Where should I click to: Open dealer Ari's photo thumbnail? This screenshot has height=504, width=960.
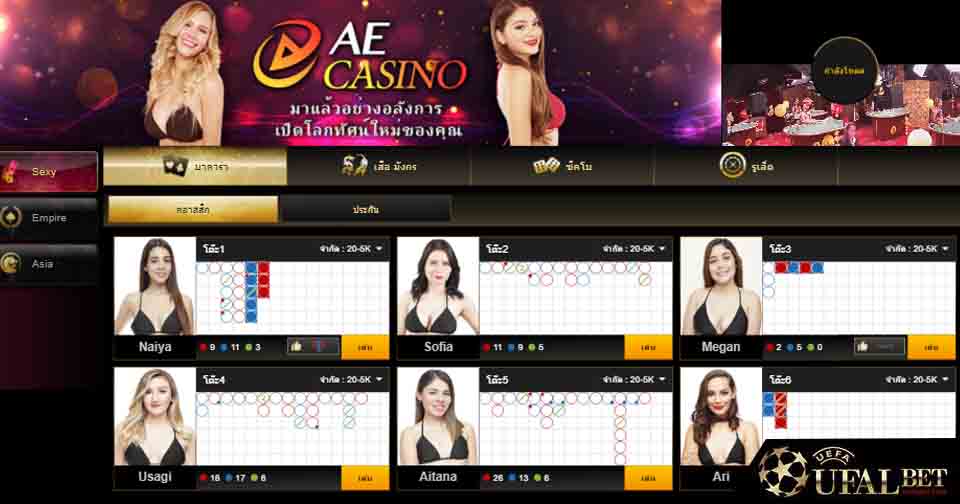point(721,417)
